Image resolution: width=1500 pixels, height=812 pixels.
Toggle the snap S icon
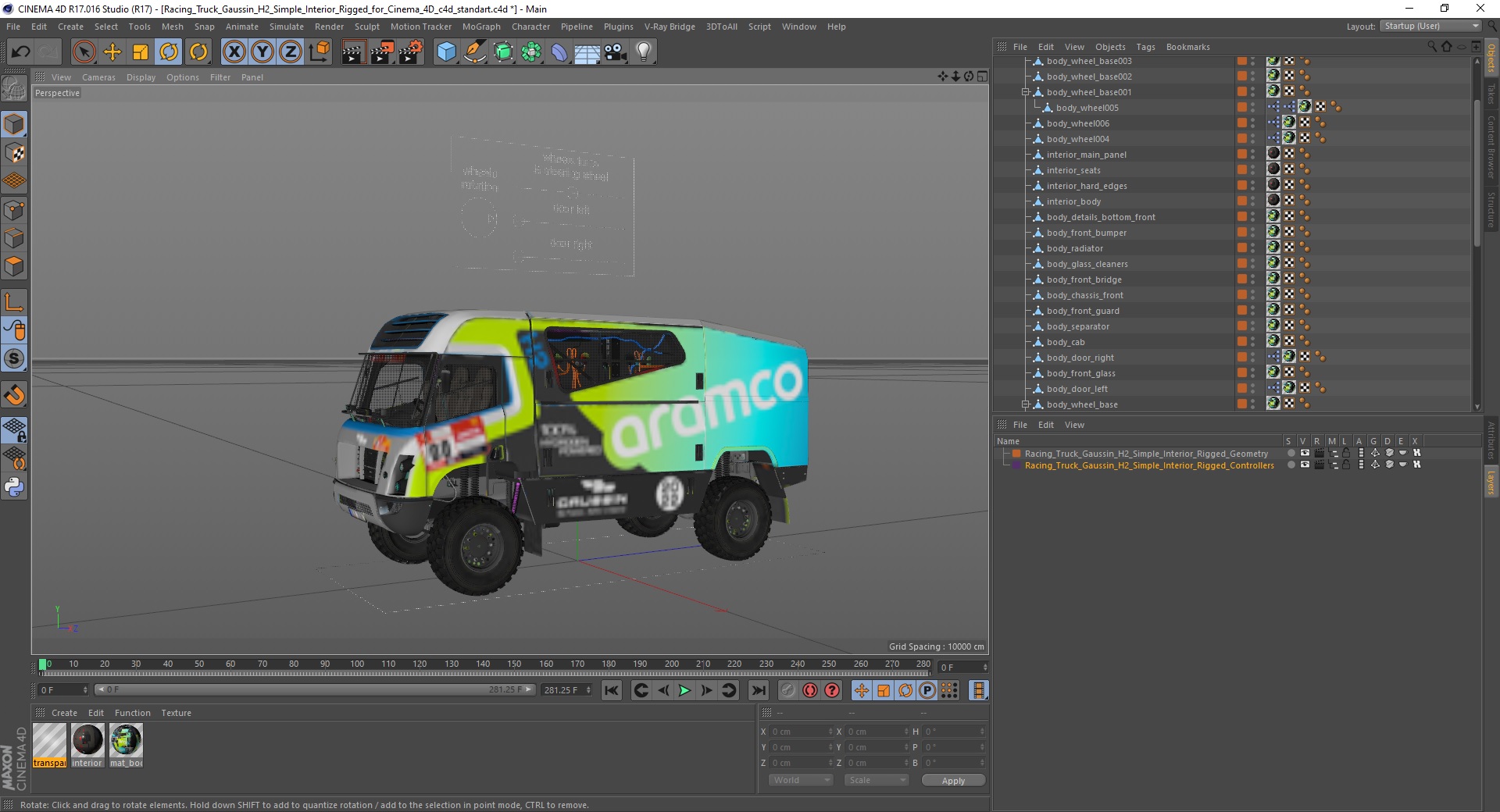coord(14,359)
